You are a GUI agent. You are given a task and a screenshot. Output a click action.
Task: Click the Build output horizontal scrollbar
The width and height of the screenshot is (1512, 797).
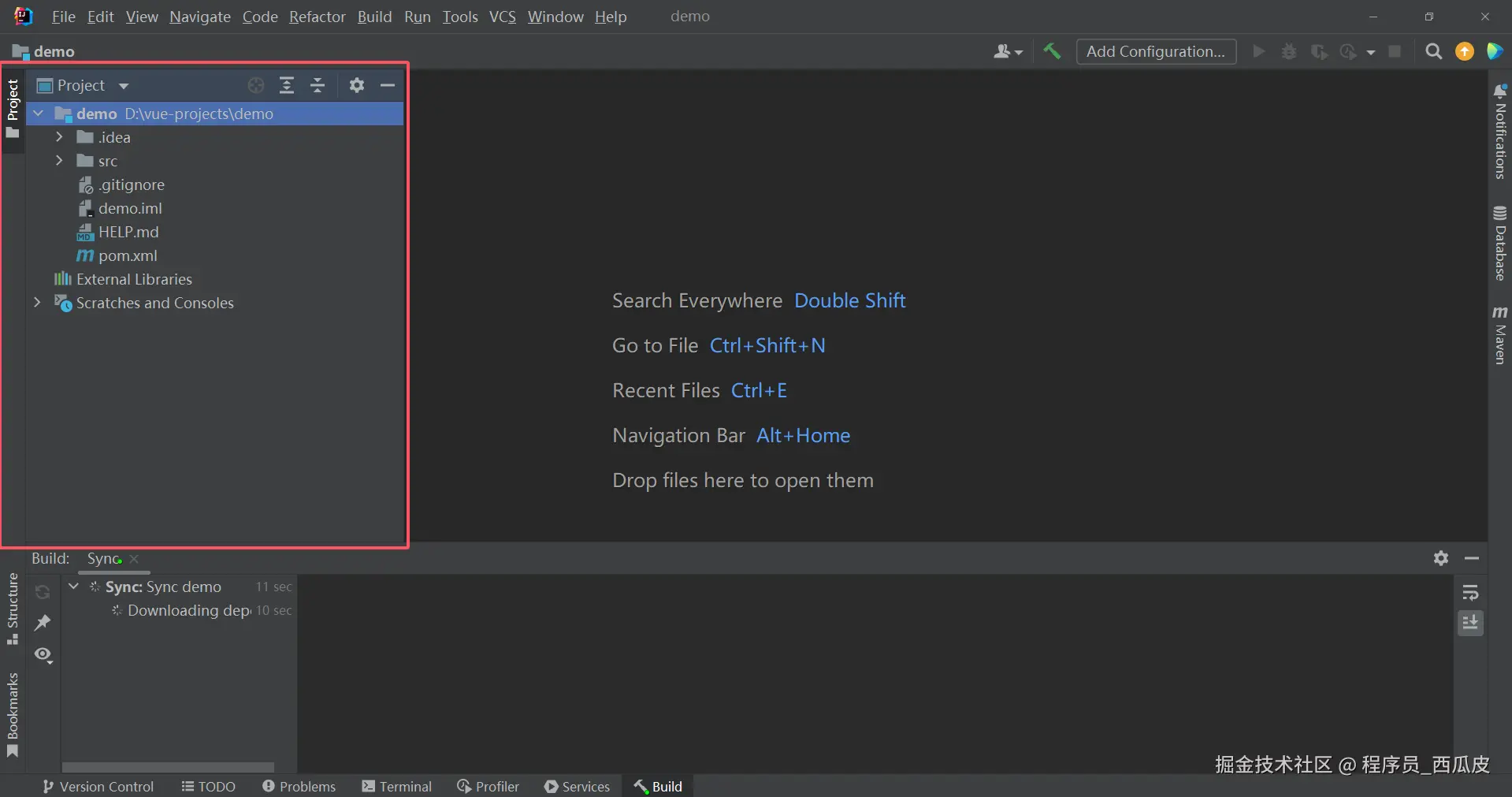click(168, 767)
